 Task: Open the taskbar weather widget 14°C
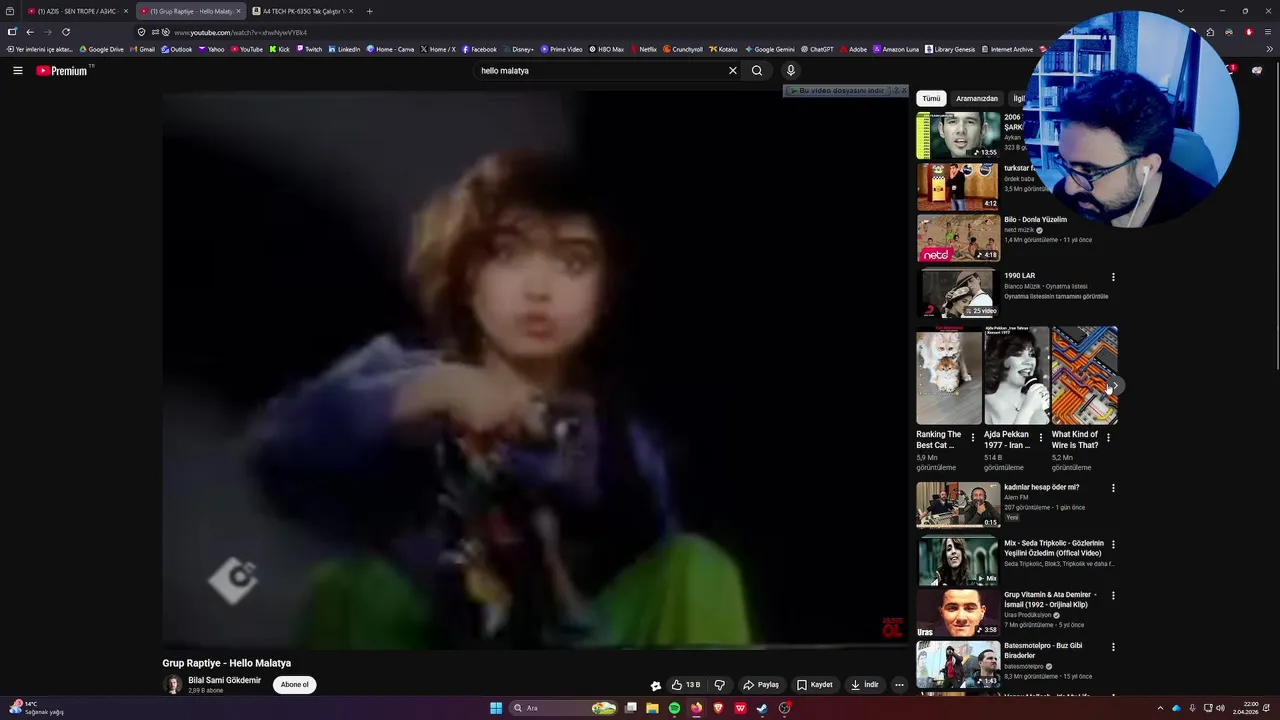[x=37, y=708]
